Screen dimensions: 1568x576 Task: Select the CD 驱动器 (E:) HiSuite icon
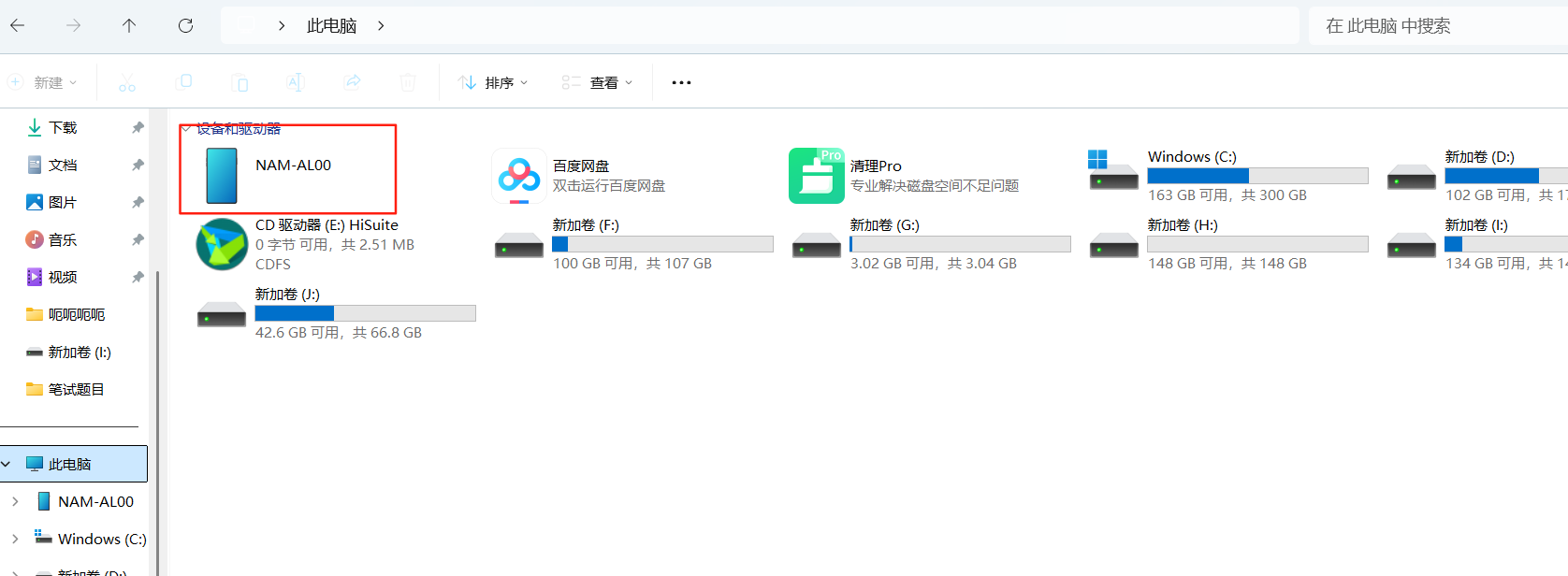pyautogui.click(x=222, y=244)
